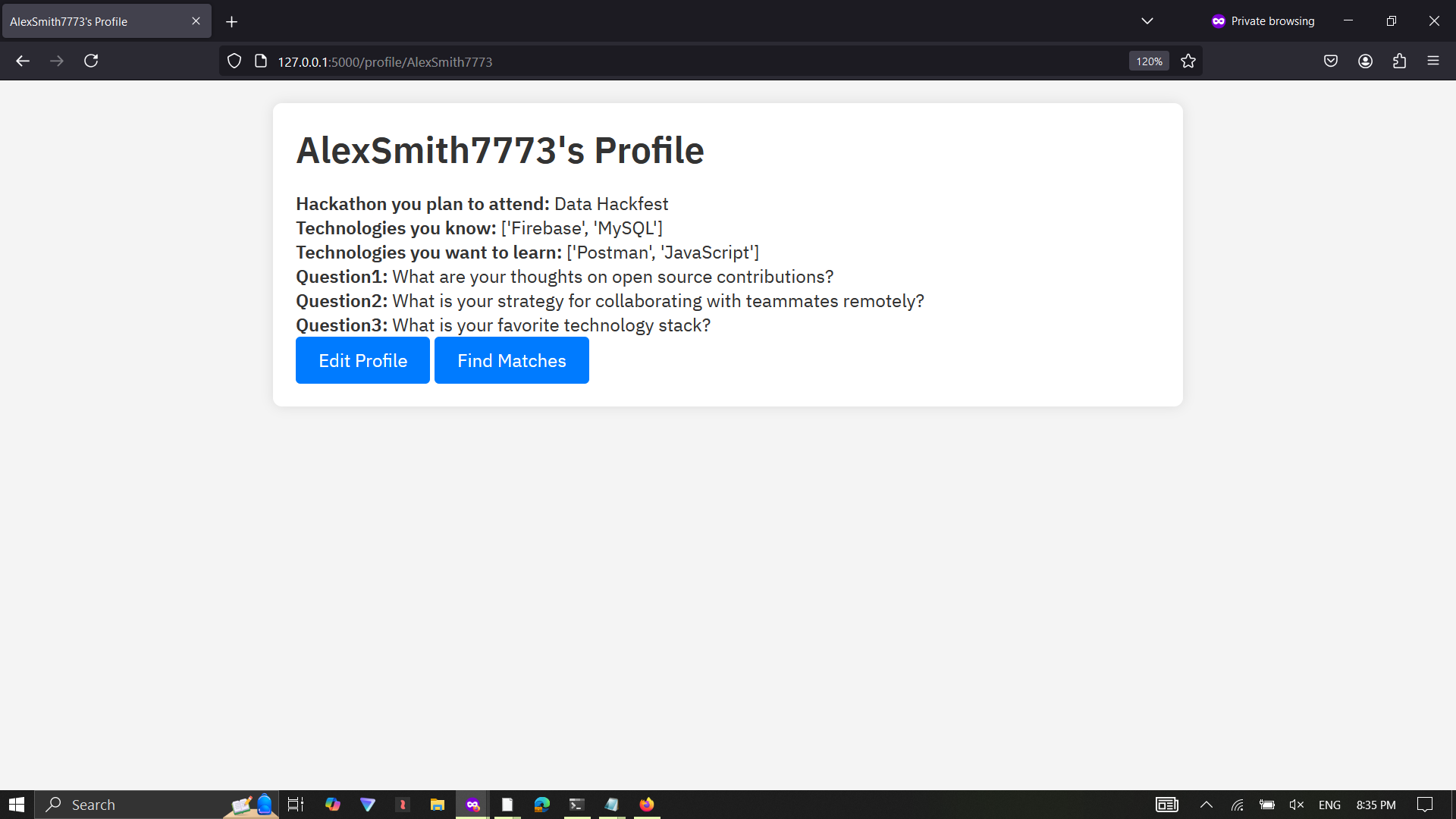
Task: Bookmark this page with star icon
Action: (x=1188, y=61)
